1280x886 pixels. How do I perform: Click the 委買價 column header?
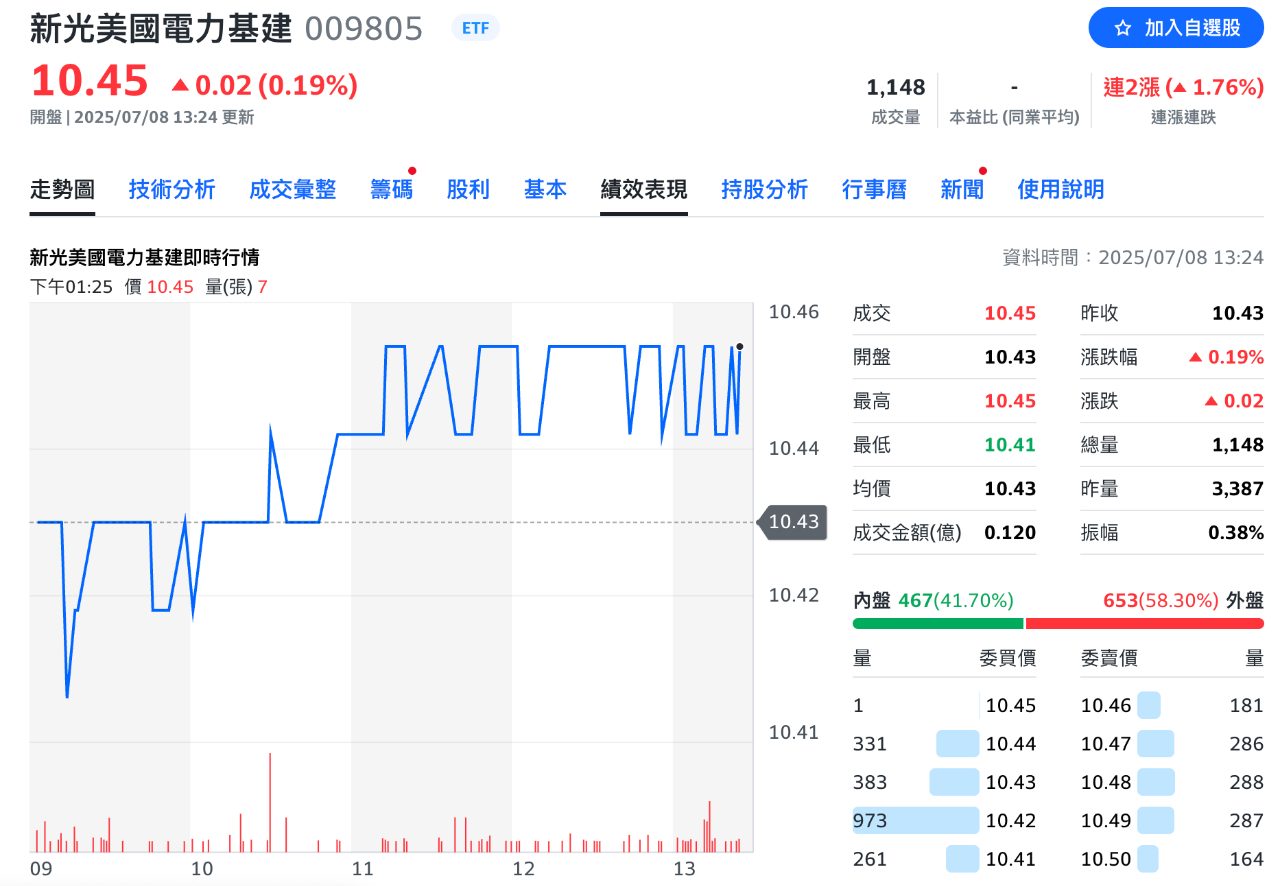tap(1007, 658)
